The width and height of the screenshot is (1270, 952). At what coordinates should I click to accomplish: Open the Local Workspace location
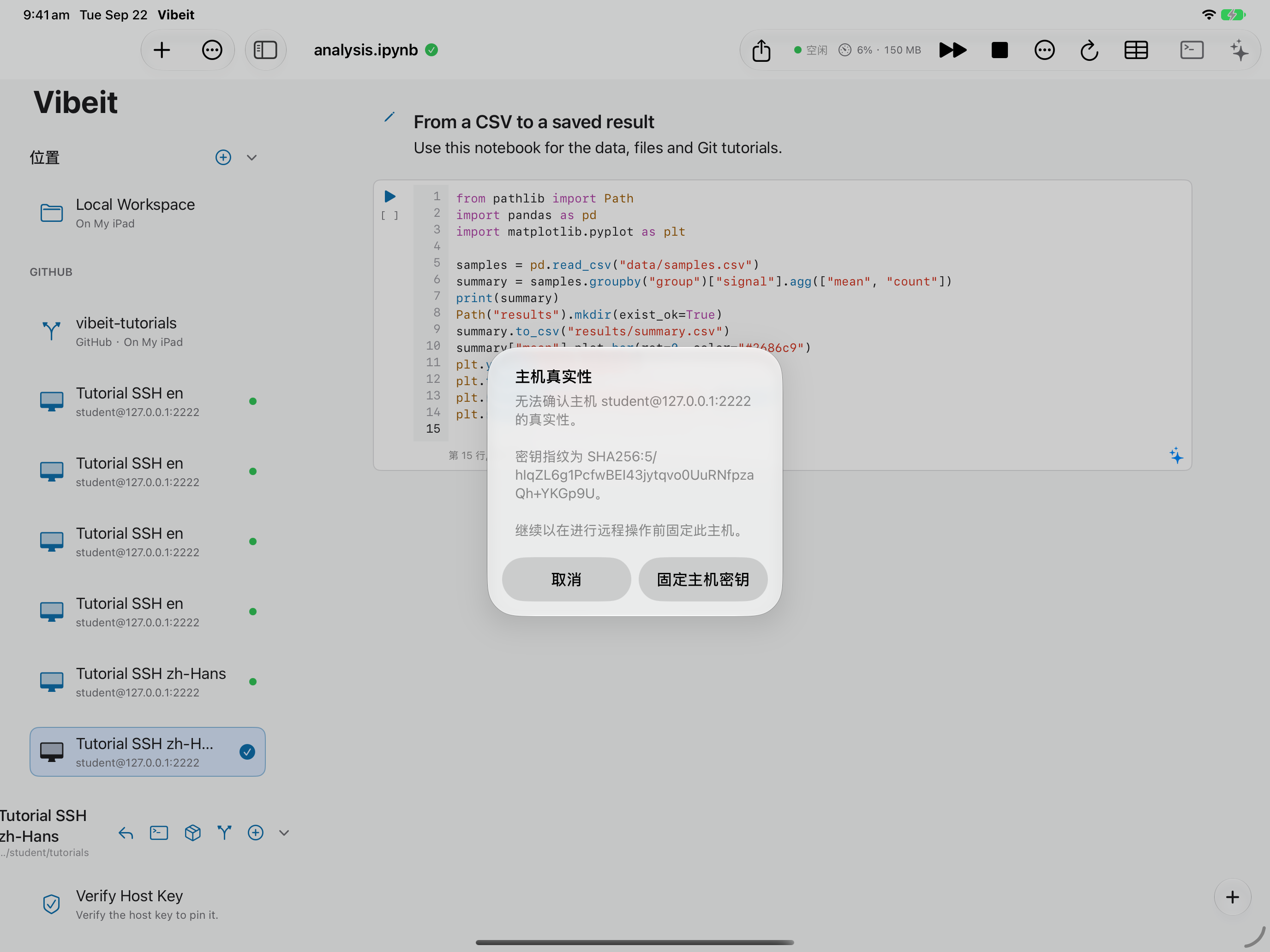coord(148,213)
